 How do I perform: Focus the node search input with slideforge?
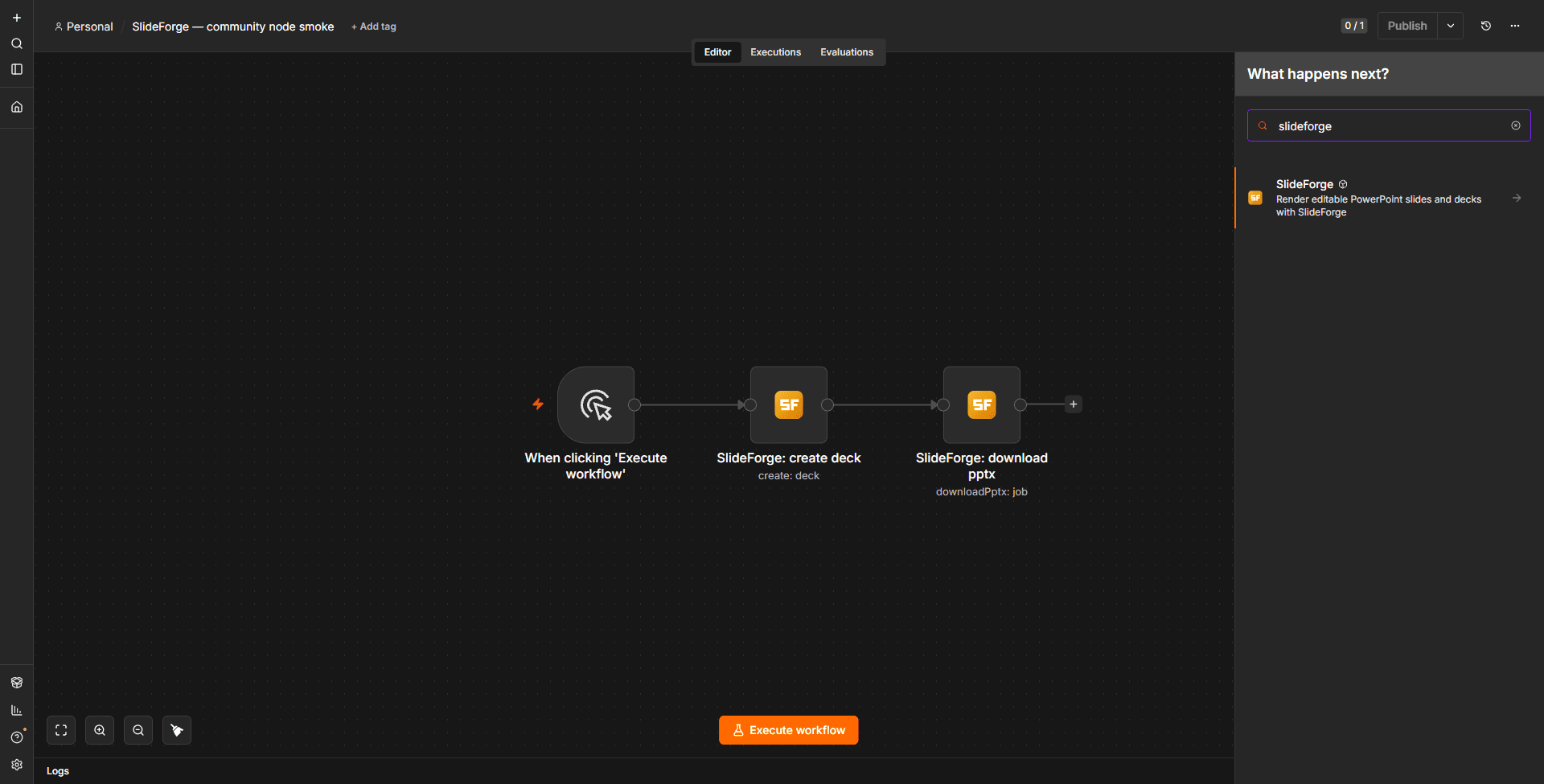[1389, 125]
